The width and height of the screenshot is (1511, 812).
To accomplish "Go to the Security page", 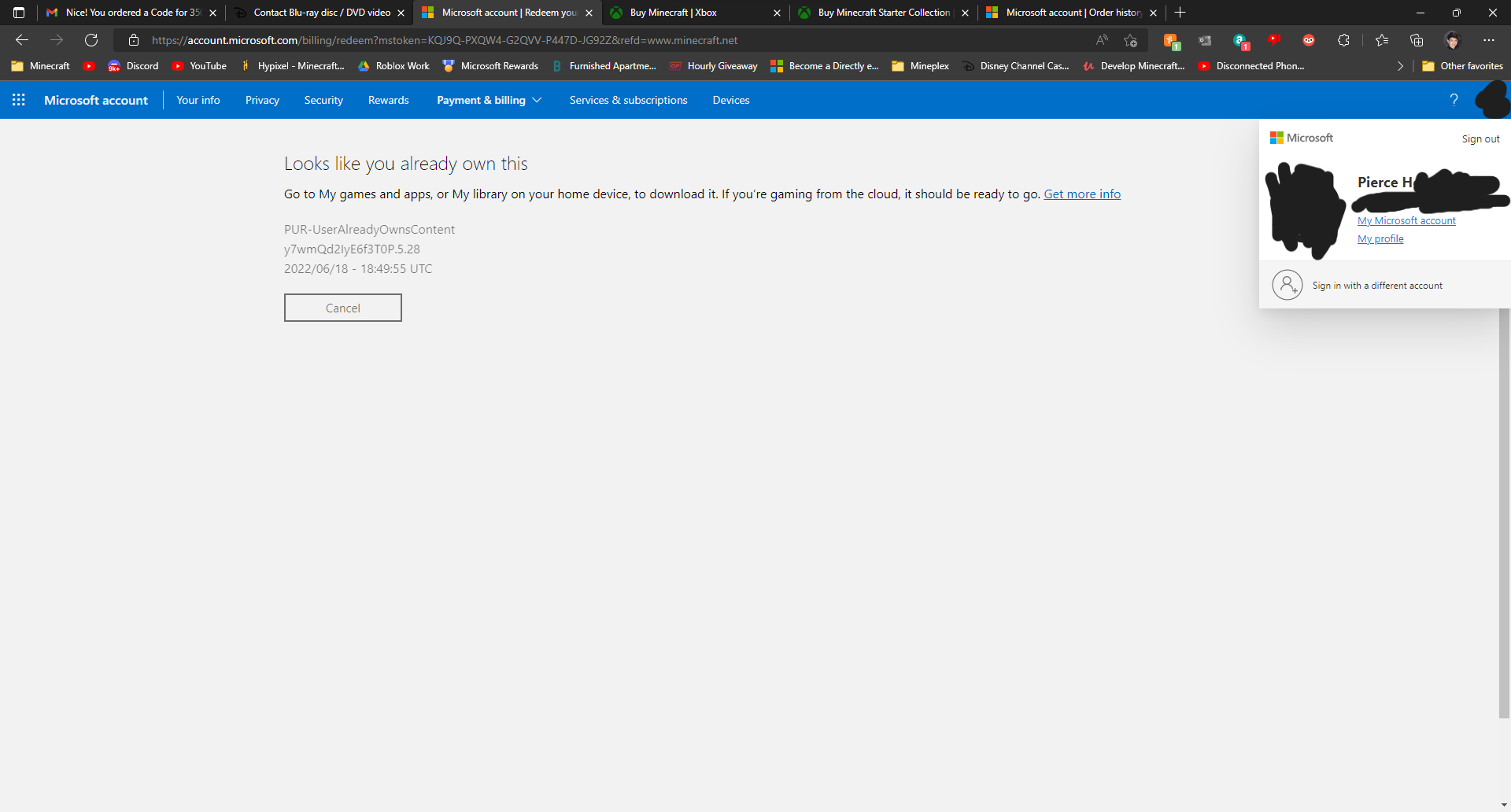I will click(323, 100).
